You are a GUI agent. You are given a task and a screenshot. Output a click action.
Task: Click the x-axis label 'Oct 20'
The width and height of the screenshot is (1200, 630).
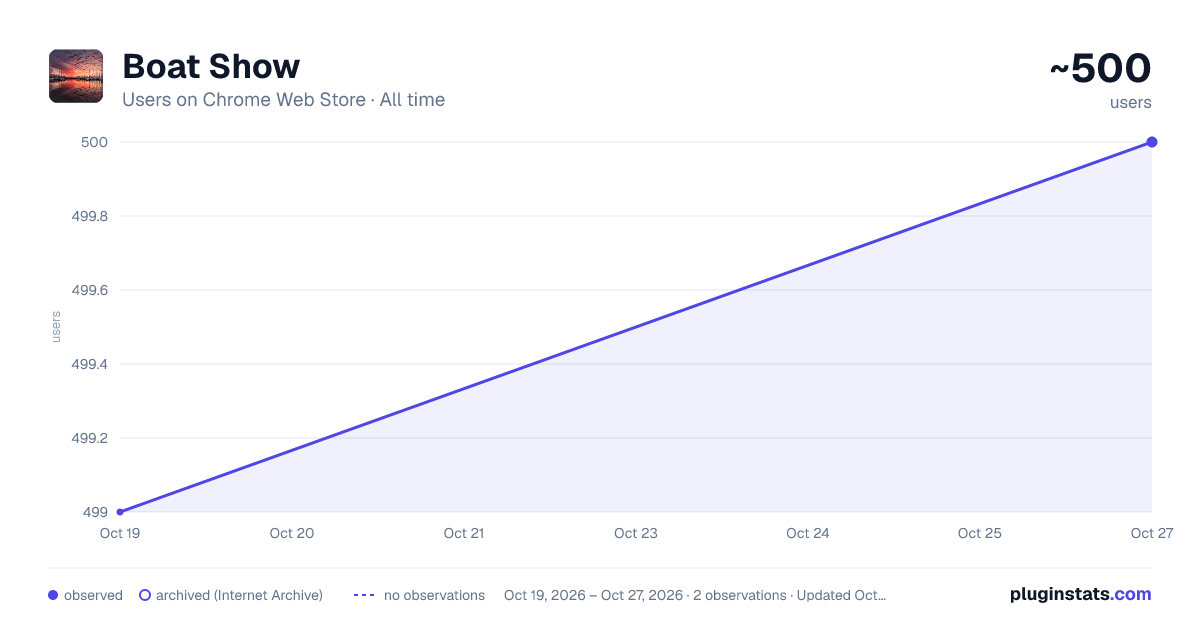pyautogui.click(x=292, y=533)
